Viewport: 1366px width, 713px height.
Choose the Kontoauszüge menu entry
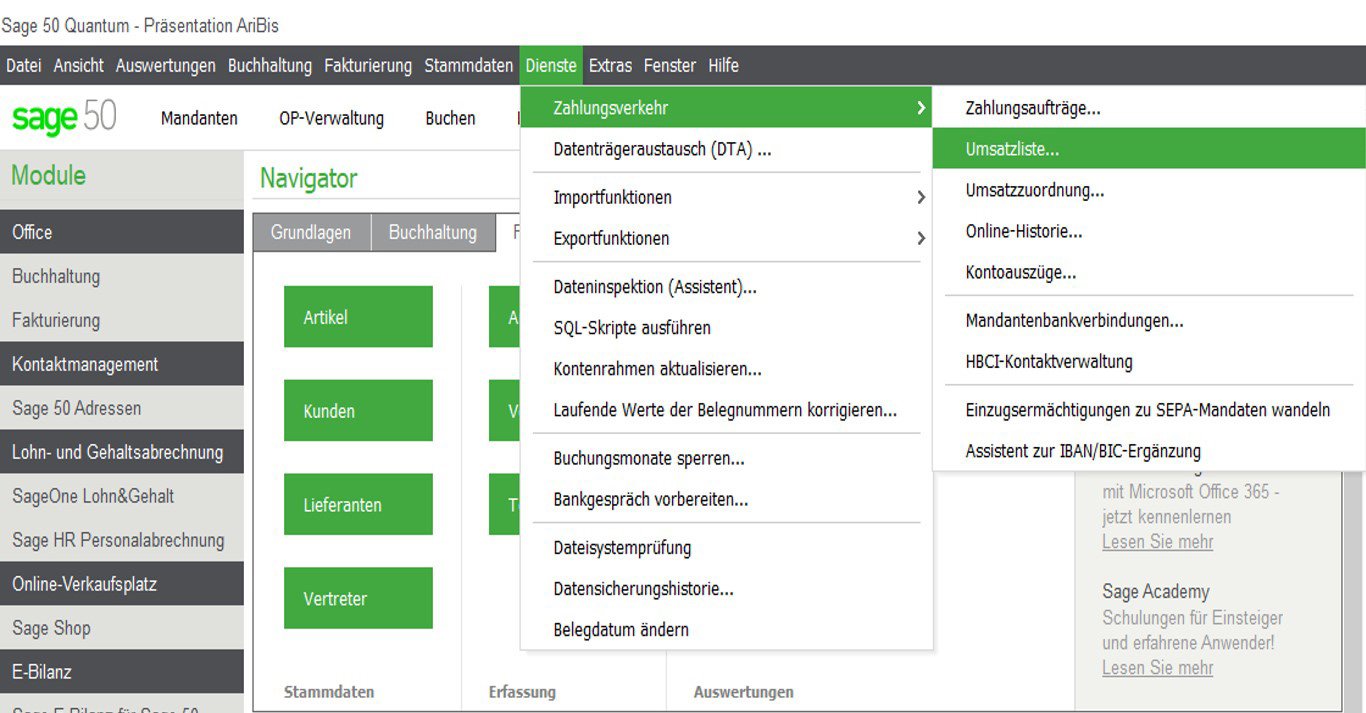pyautogui.click(x=1020, y=272)
